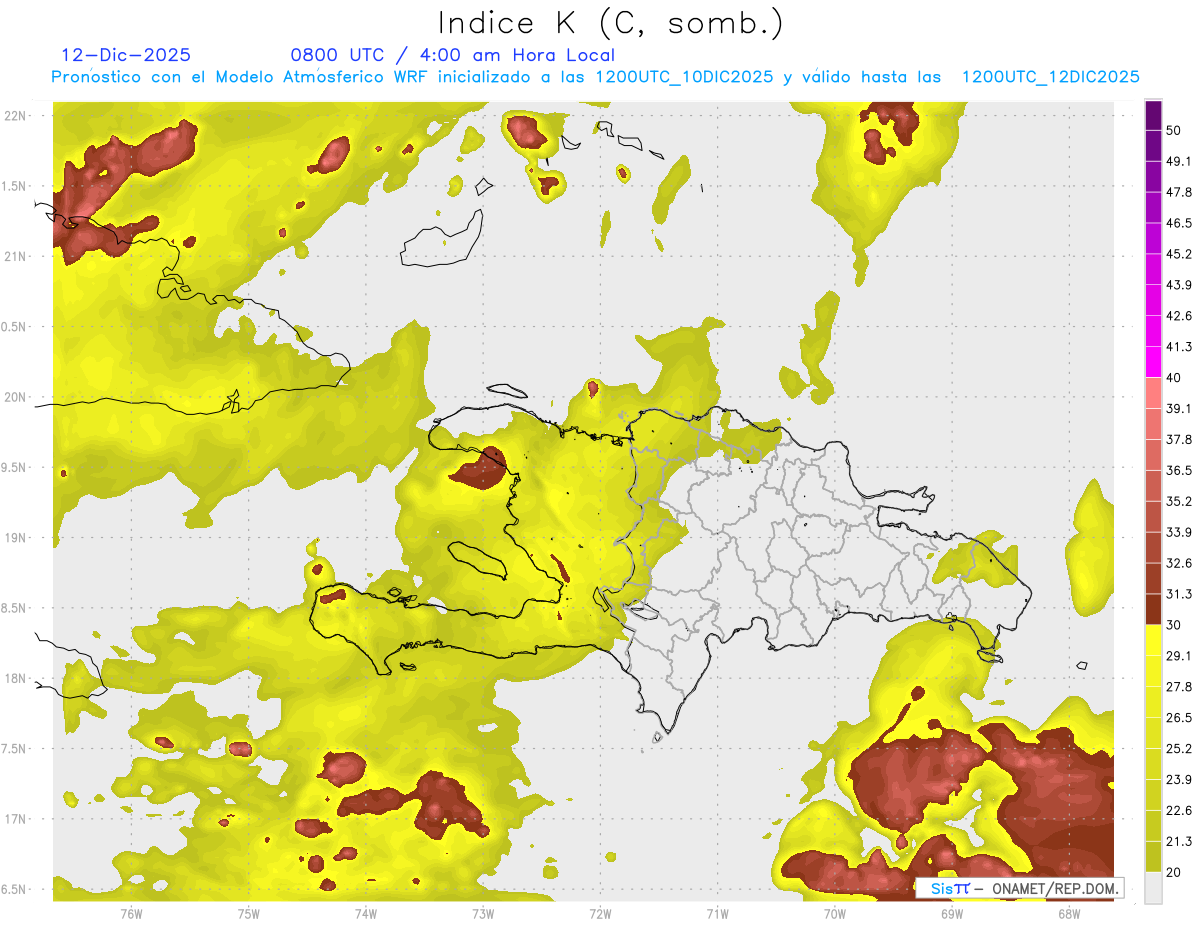Click the "42.6" colorbar label
The width and height of the screenshot is (1200, 927).
point(1179,316)
